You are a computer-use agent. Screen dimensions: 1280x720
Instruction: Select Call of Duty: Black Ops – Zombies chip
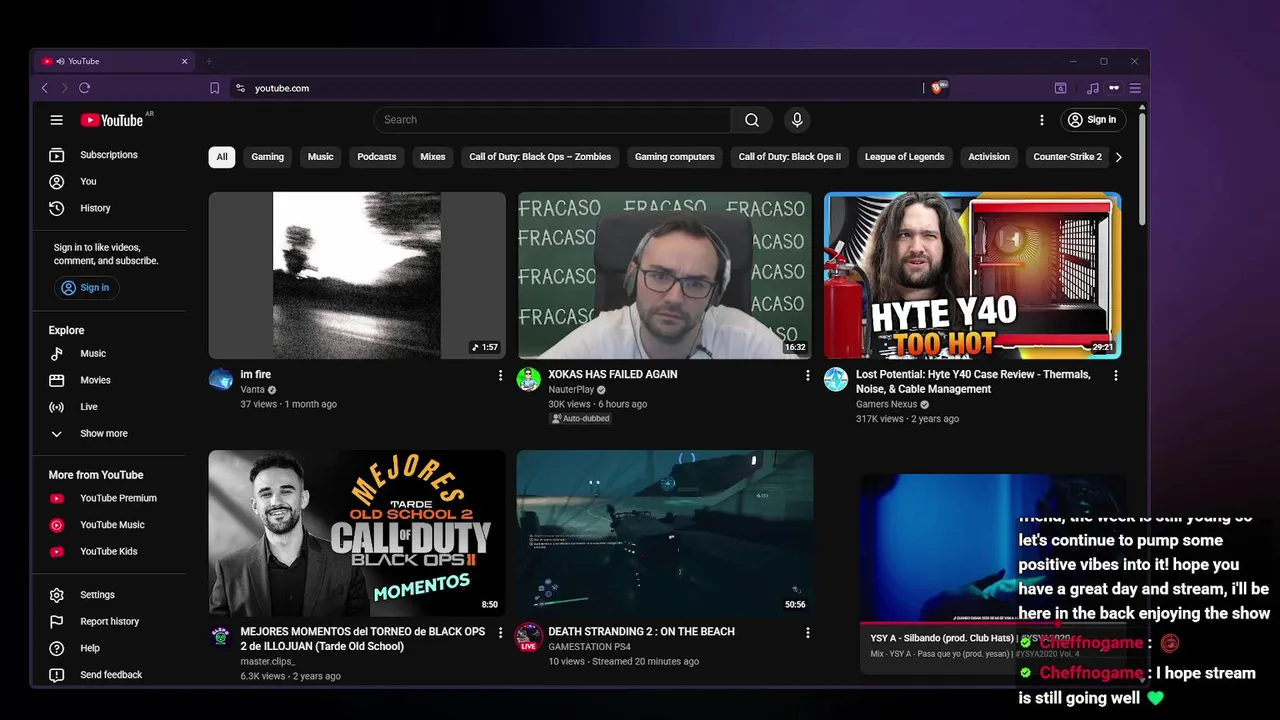coord(540,157)
